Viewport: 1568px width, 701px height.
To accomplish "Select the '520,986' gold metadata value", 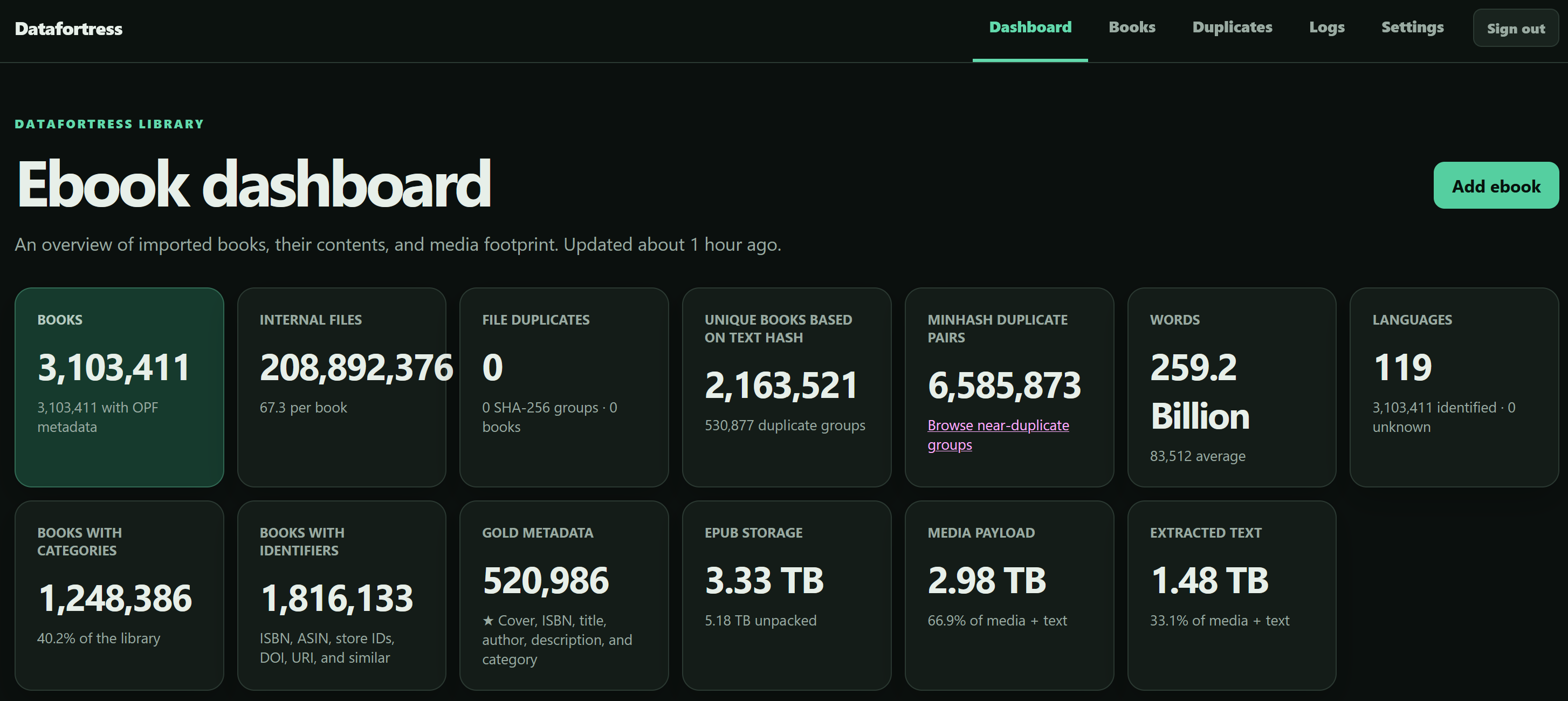I will (545, 581).
